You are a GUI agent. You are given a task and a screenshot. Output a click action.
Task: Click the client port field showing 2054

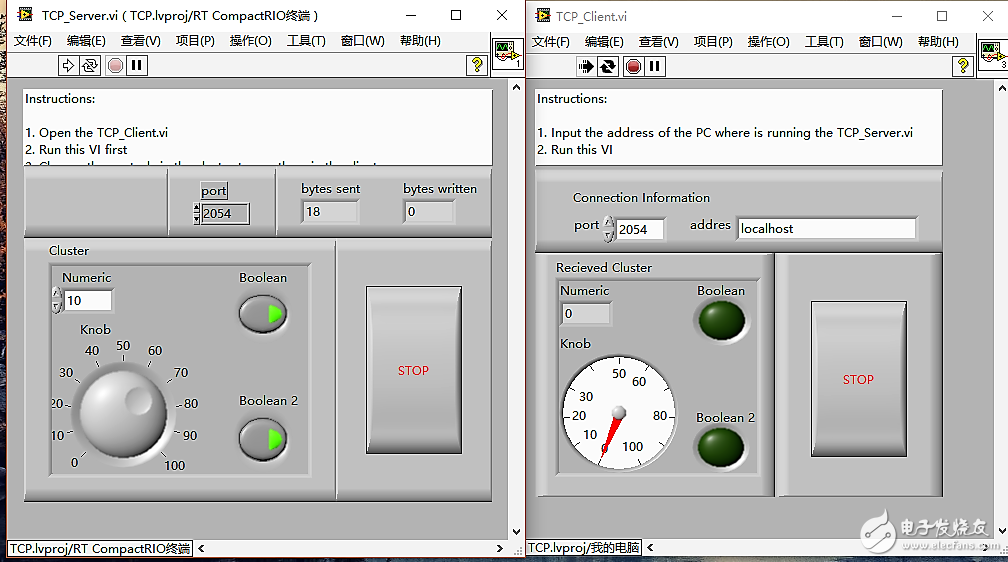pos(640,229)
